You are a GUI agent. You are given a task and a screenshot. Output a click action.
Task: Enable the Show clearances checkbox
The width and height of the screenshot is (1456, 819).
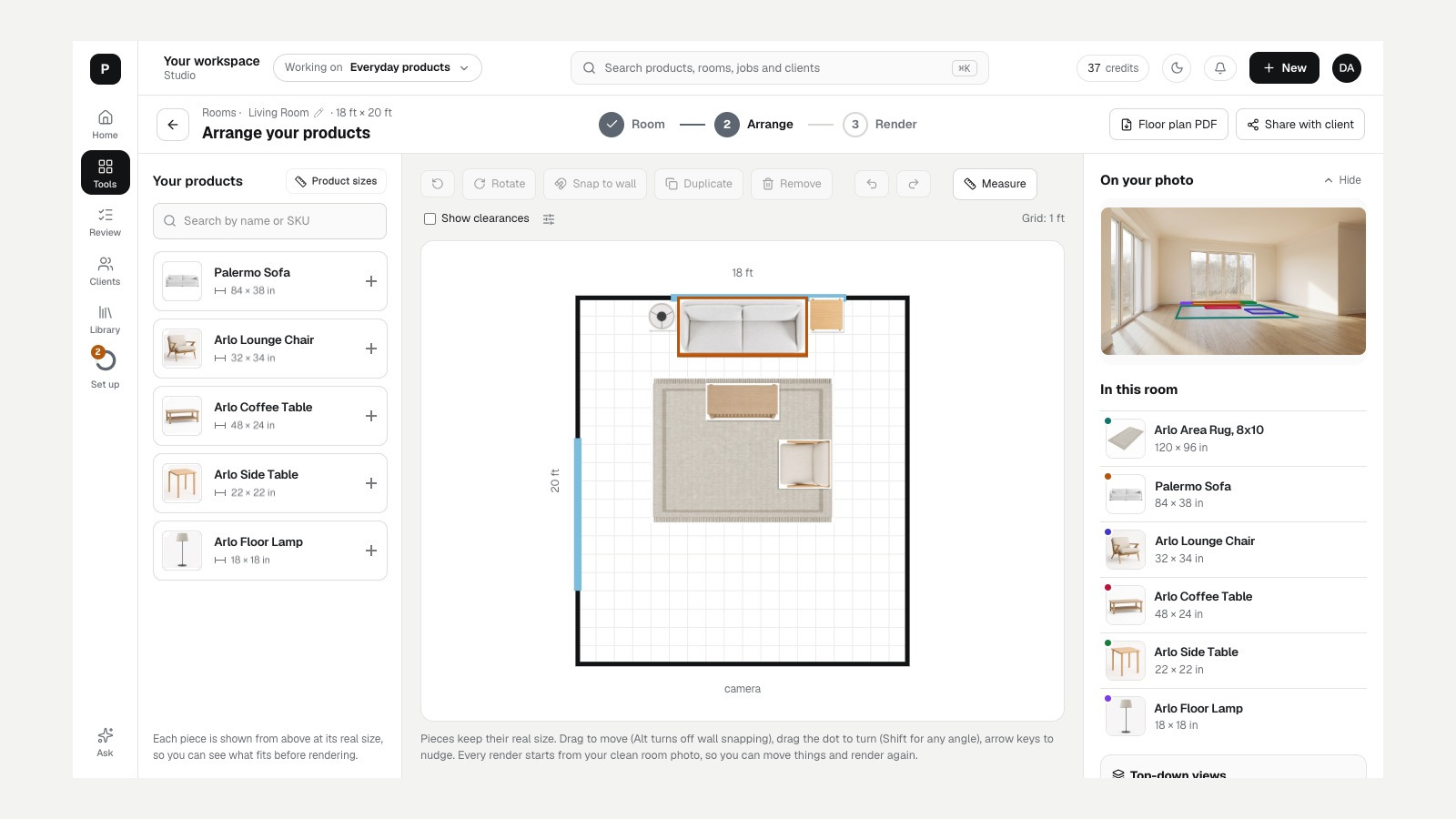(x=430, y=219)
